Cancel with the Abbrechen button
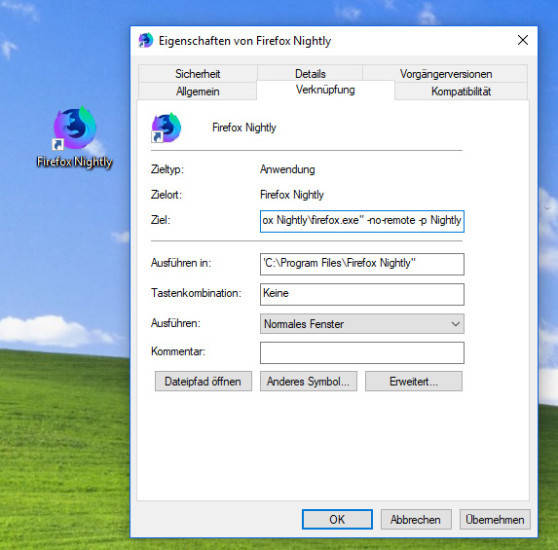This screenshot has height=550, width=558. pos(416,519)
